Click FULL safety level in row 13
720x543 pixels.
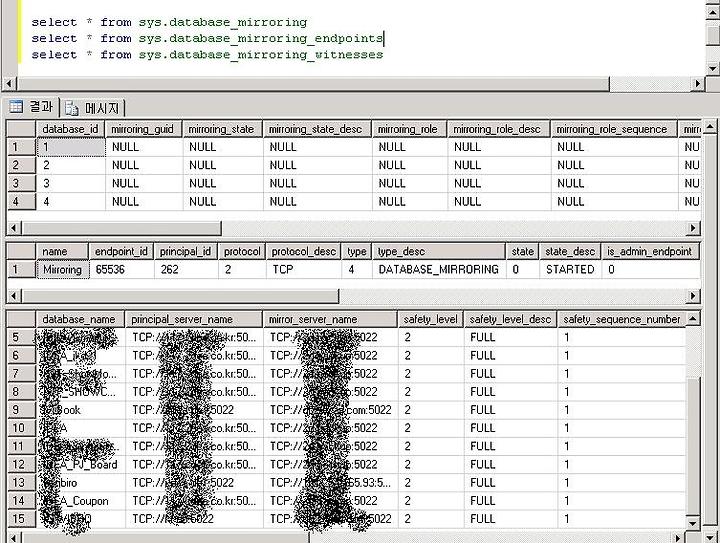[511, 482]
